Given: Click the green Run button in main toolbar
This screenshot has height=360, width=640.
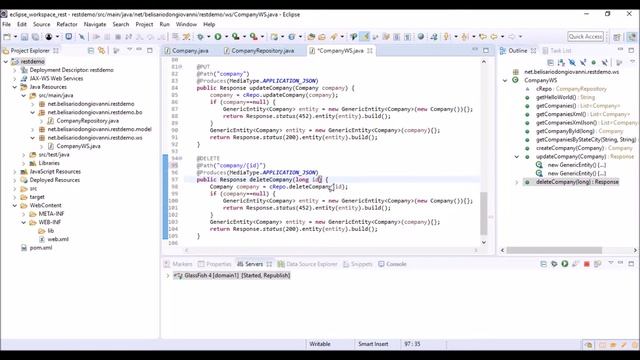Looking at the screenshot, I should tap(218, 37).
